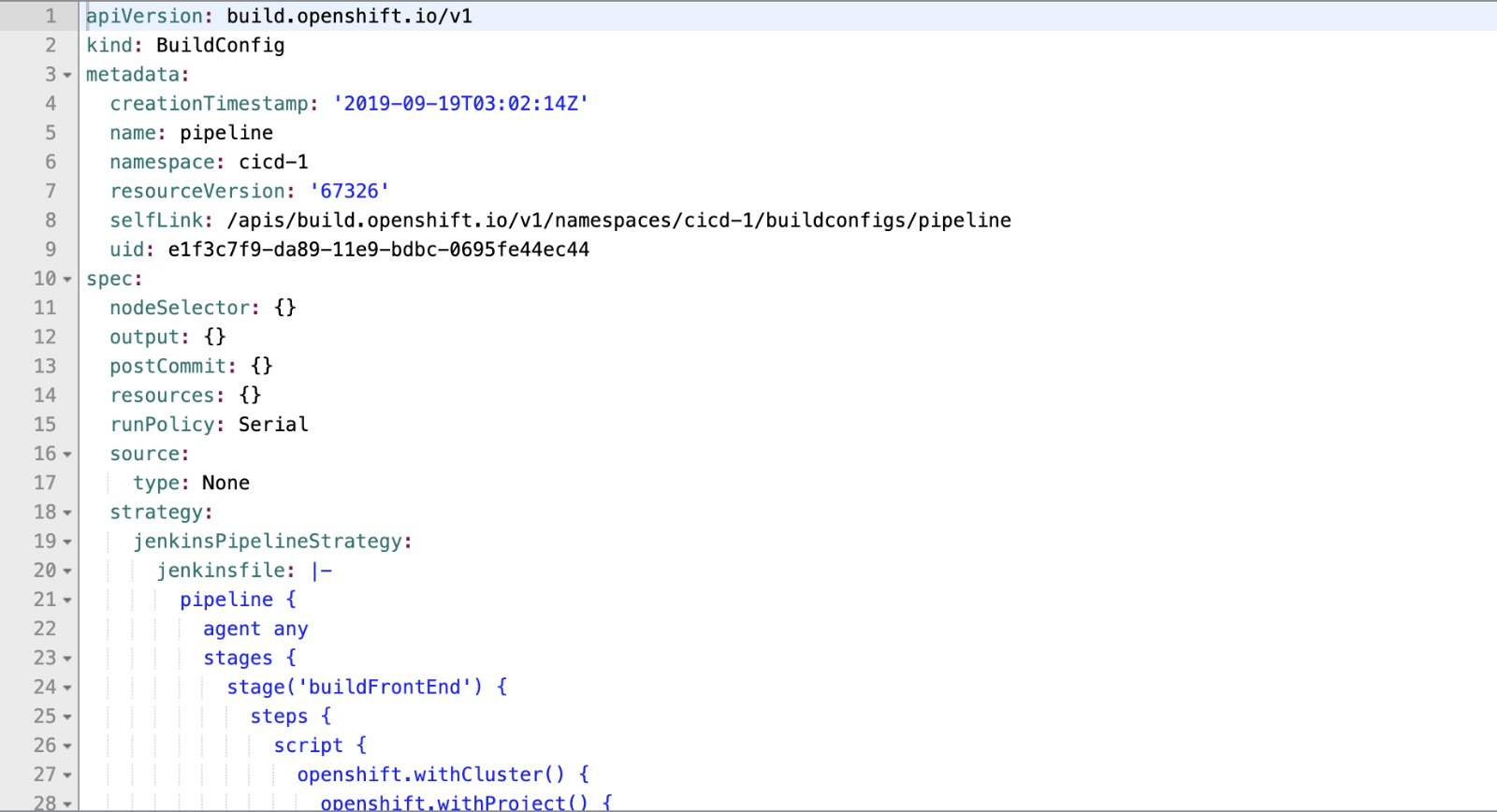Click the value build.openshift.io/v1
Image resolution: width=1497 pixels, height=812 pixels.
(x=349, y=16)
